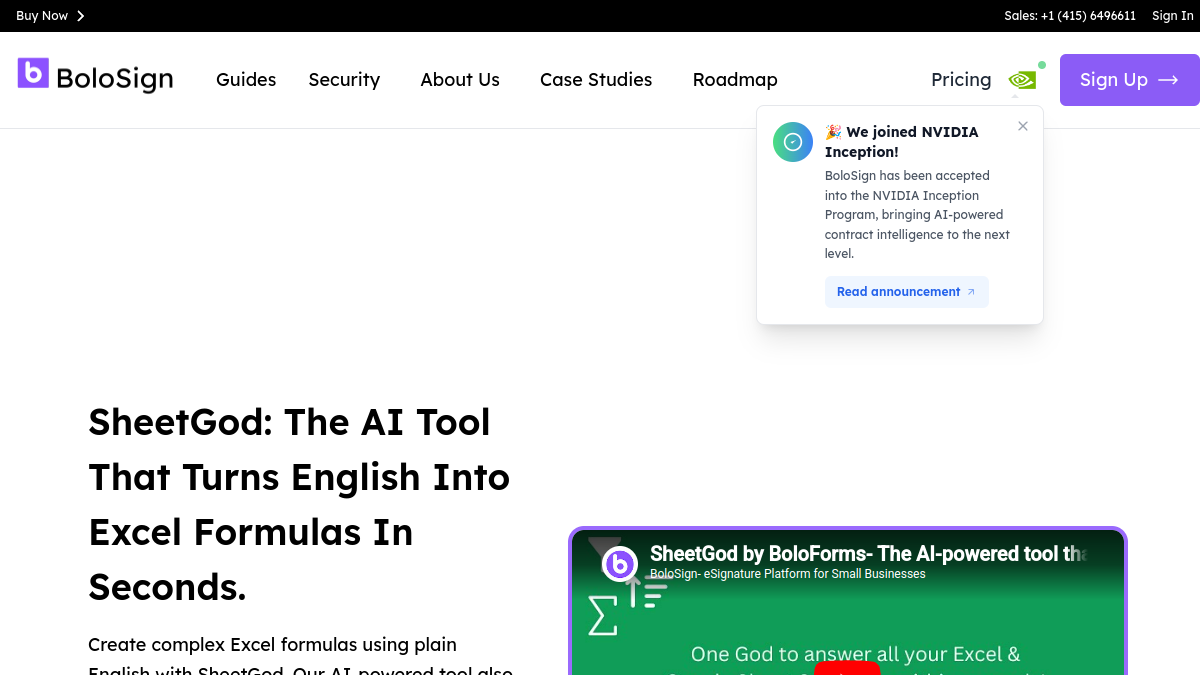This screenshot has width=1200, height=675.
Task: Open the About Us menu
Action: click(460, 80)
